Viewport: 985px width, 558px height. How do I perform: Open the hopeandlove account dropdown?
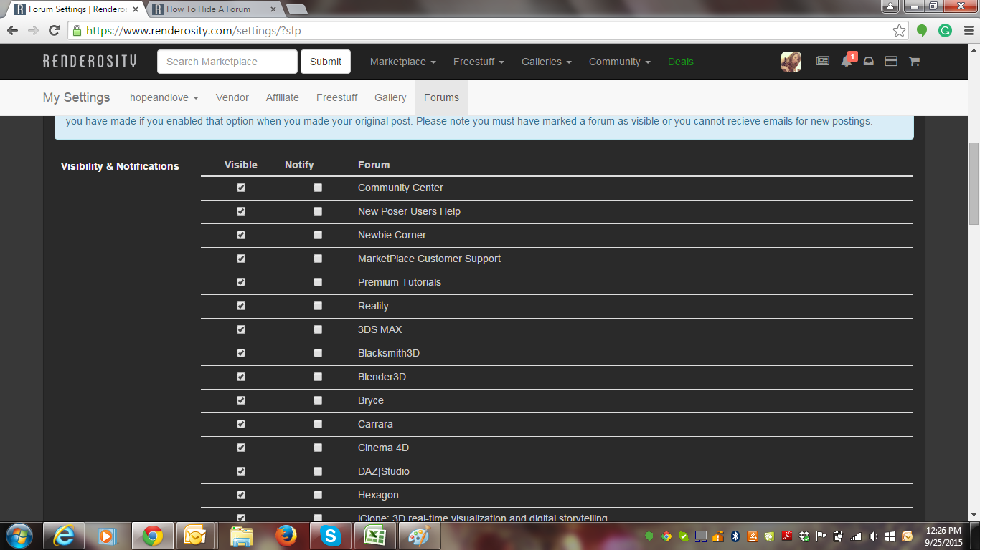(165, 98)
